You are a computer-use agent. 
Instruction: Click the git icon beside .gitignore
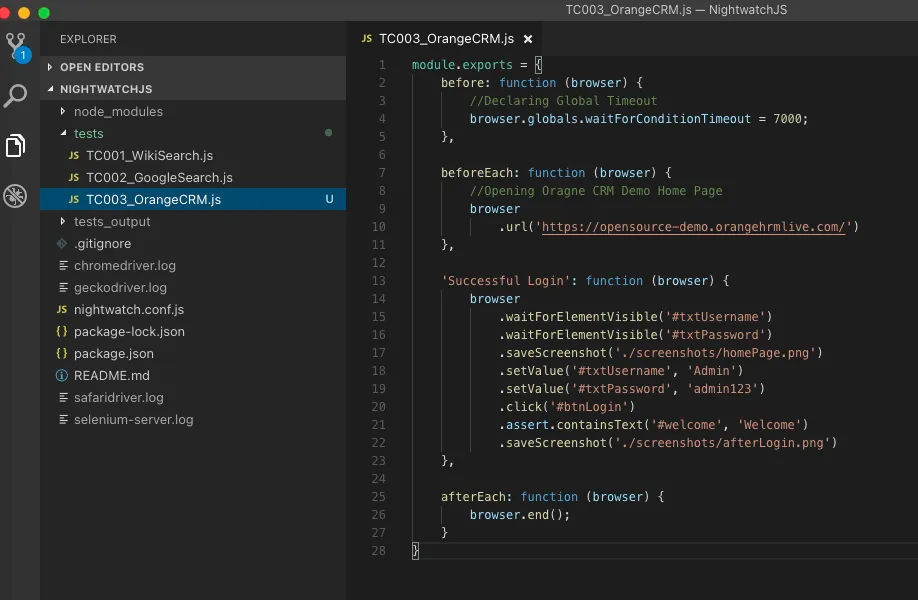[61, 244]
